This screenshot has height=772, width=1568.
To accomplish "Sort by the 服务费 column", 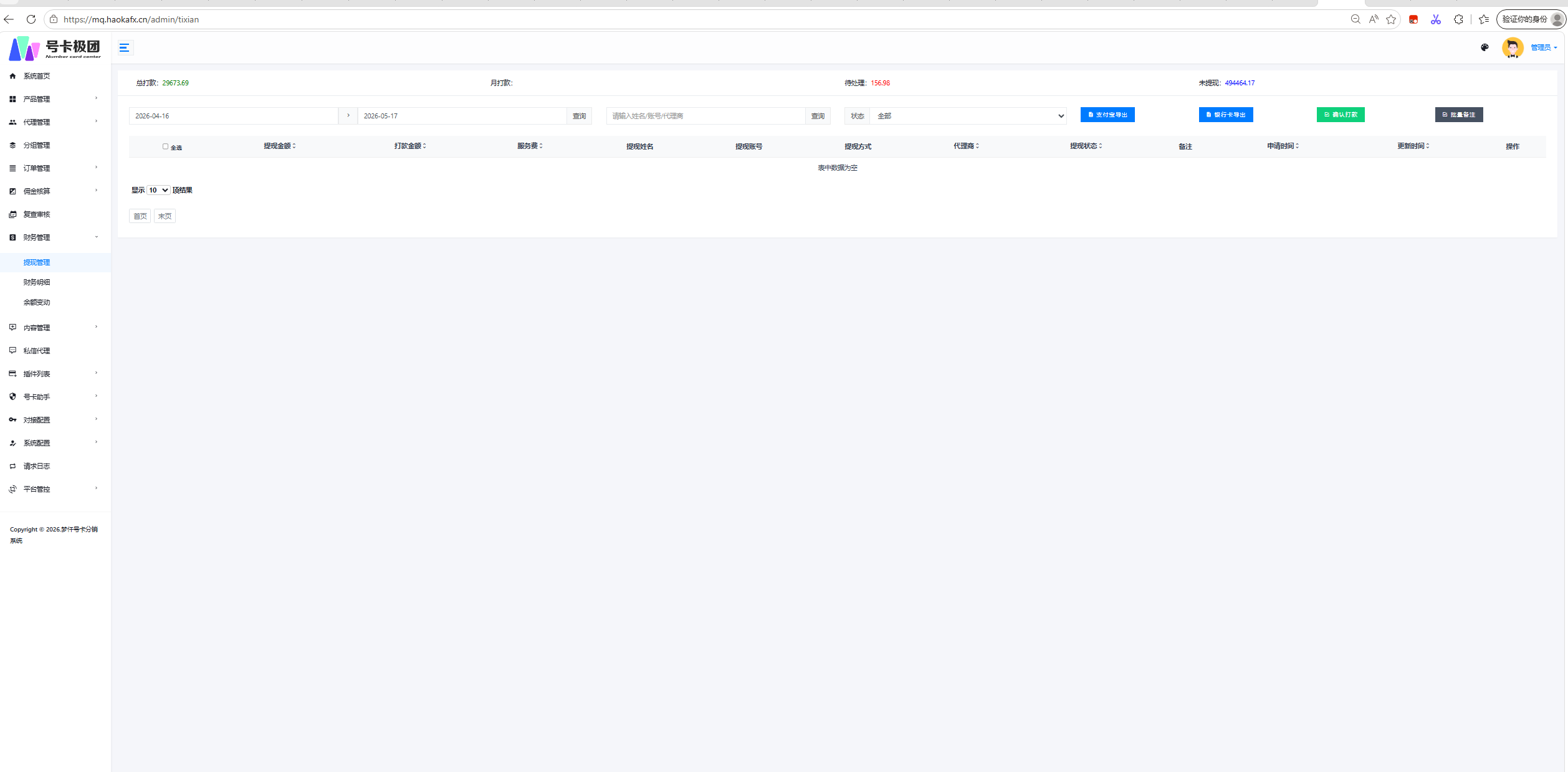I will pos(530,146).
